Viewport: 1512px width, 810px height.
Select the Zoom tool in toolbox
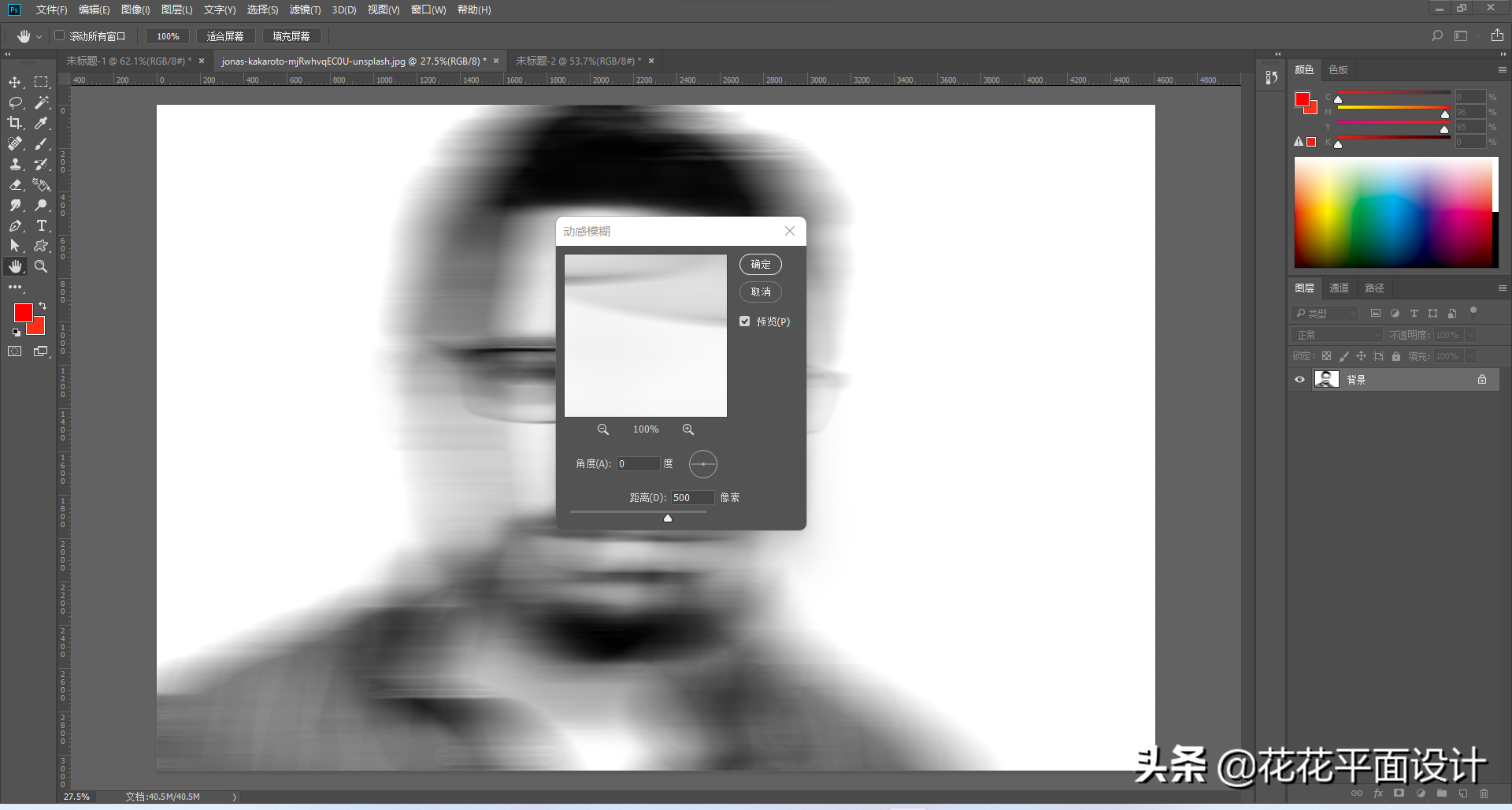[x=41, y=266]
